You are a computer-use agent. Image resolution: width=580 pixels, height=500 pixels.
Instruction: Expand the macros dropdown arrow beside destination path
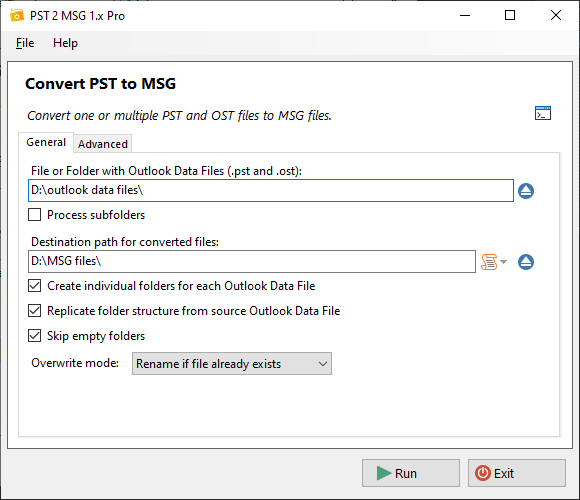click(503, 262)
